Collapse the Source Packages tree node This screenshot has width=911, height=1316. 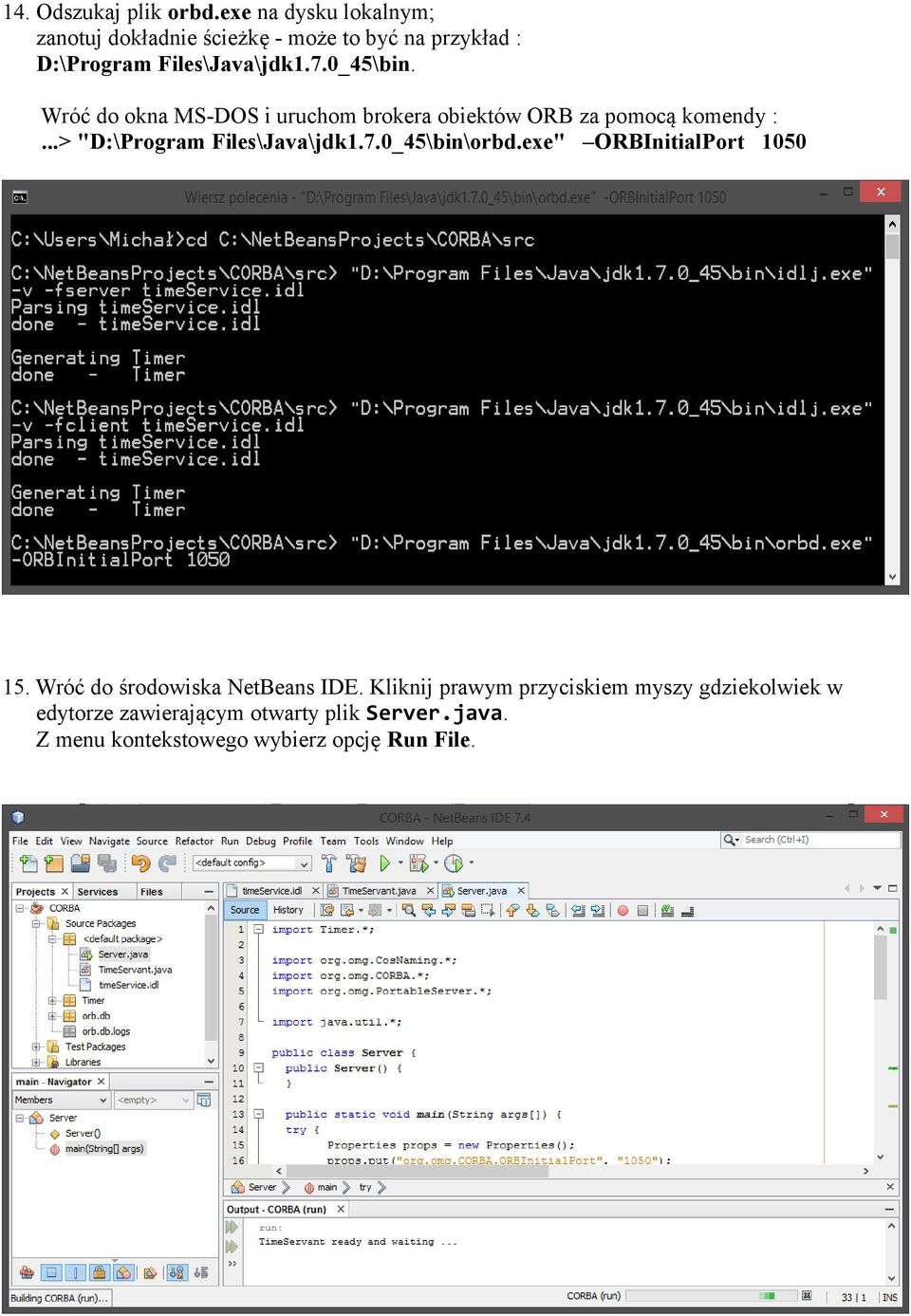[x=36, y=923]
